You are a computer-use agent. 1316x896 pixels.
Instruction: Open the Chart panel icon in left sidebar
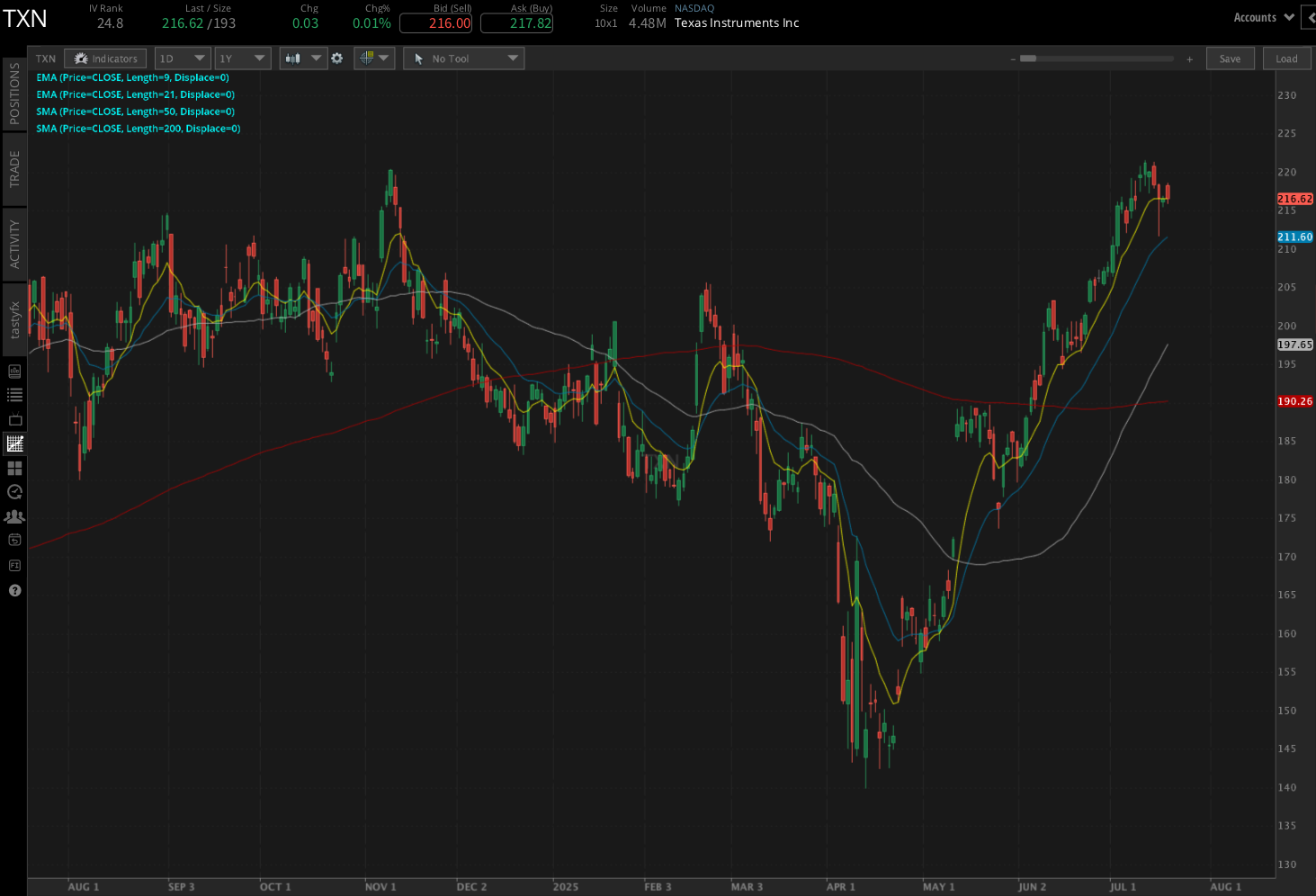(14, 443)
